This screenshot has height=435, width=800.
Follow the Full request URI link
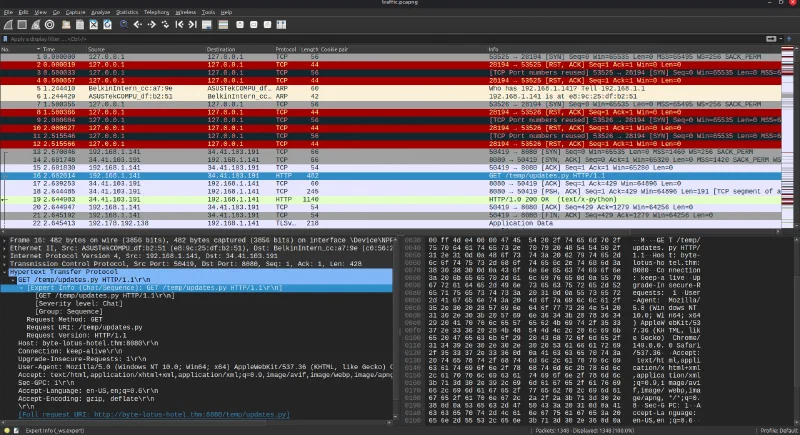154,415
